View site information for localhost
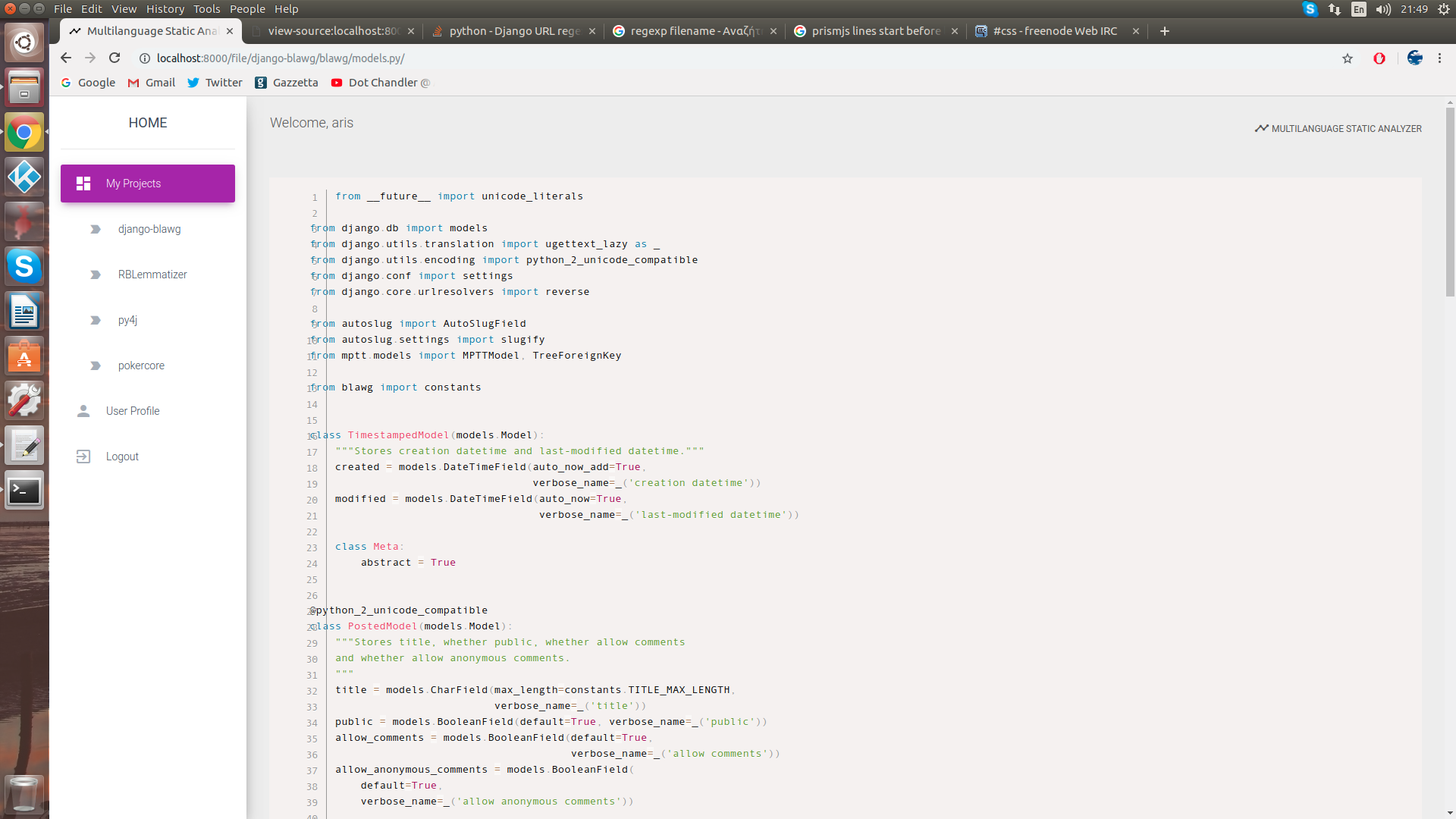 pos(144,58)
